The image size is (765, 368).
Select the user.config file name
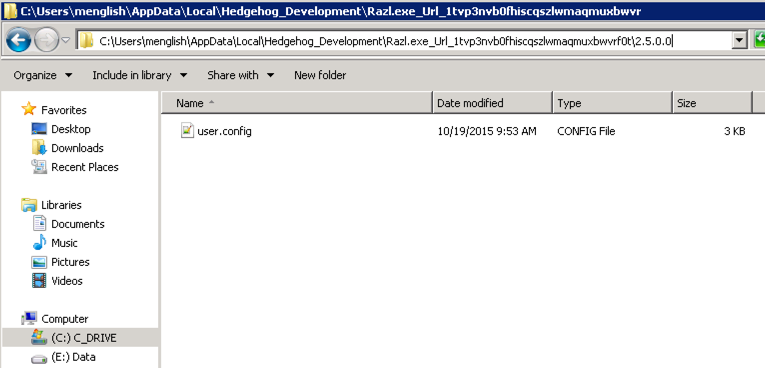point(224,131)
